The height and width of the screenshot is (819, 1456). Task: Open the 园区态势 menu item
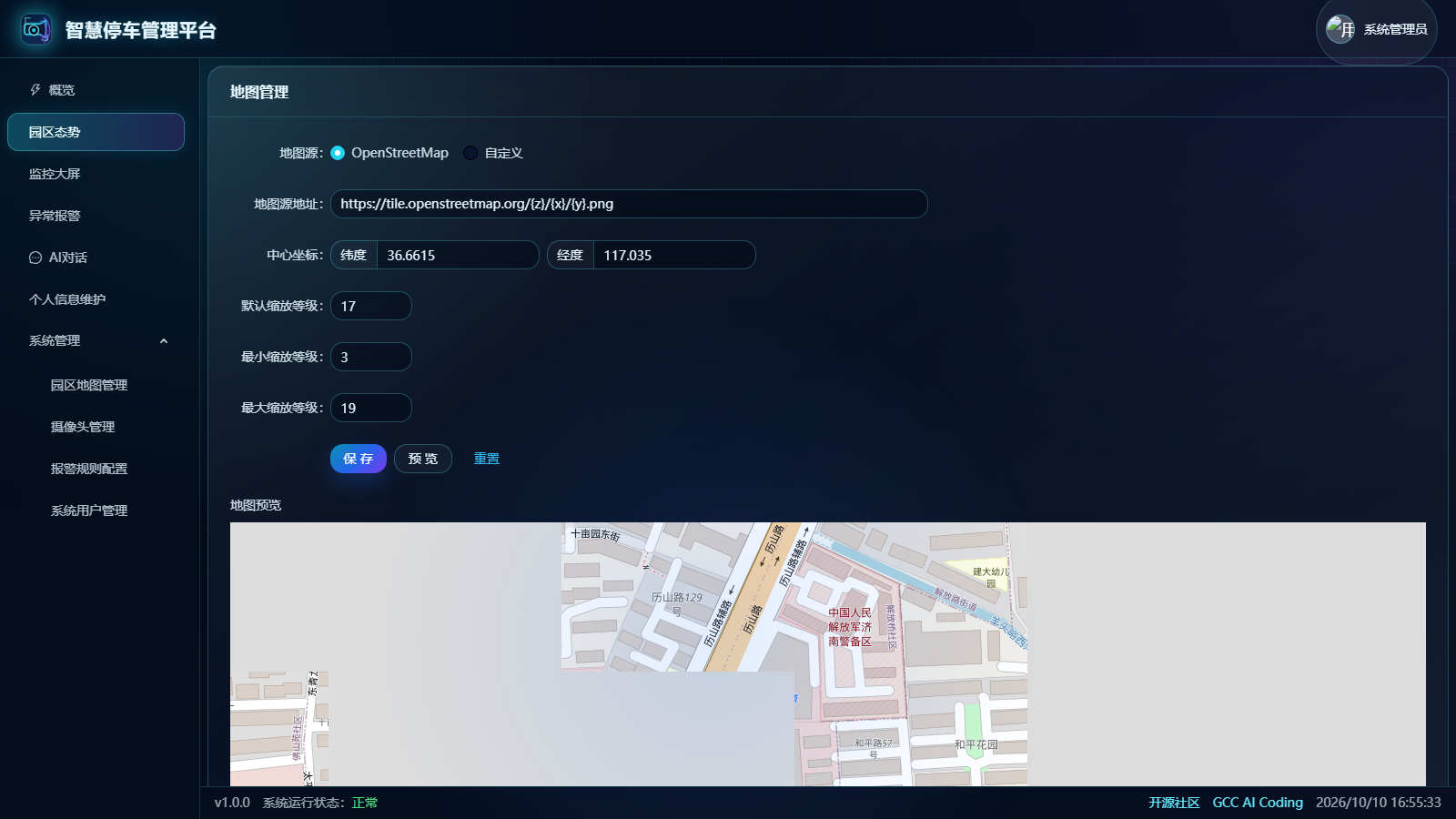coord(96,132)
